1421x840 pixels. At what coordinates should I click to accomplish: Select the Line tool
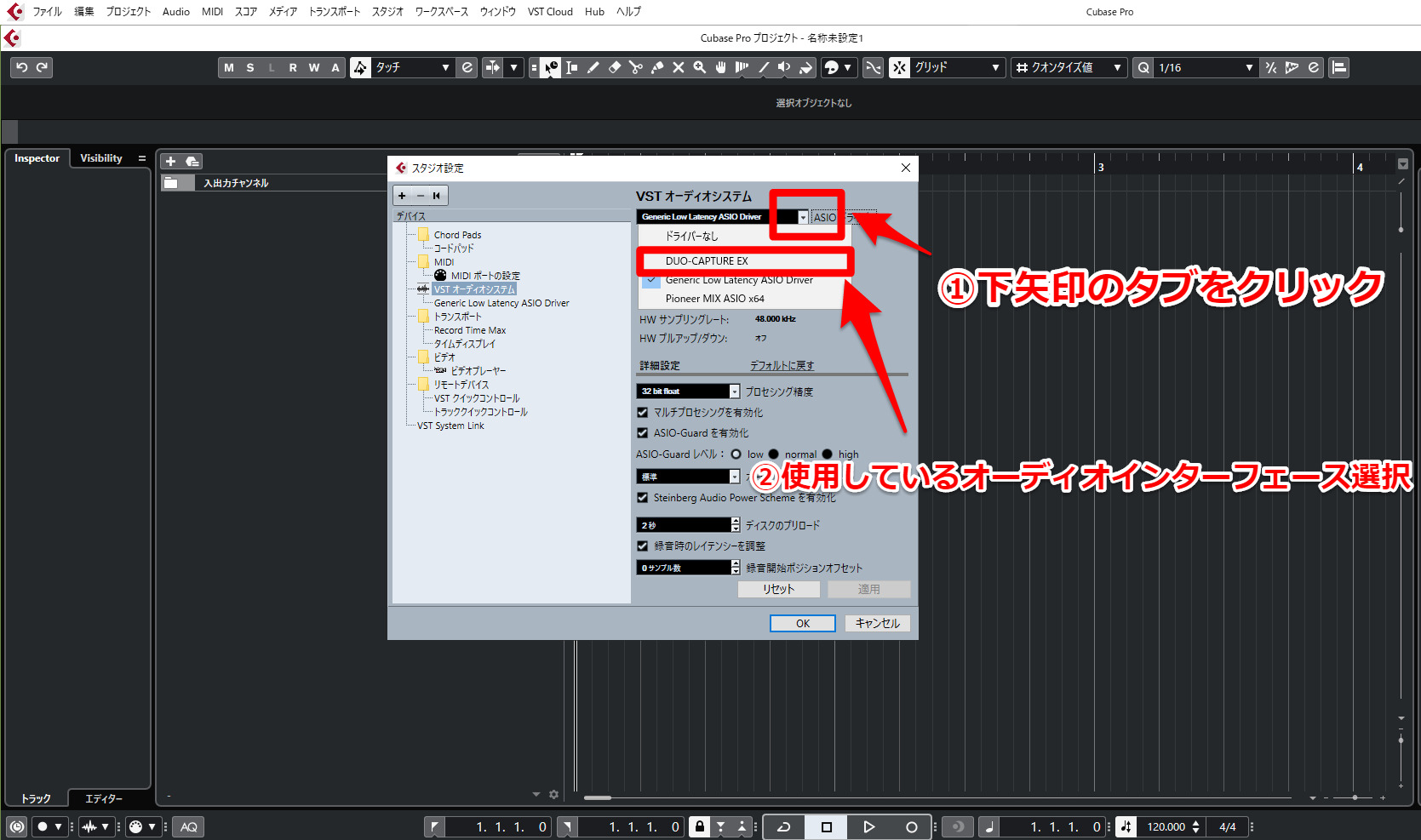tap(764, 67)
